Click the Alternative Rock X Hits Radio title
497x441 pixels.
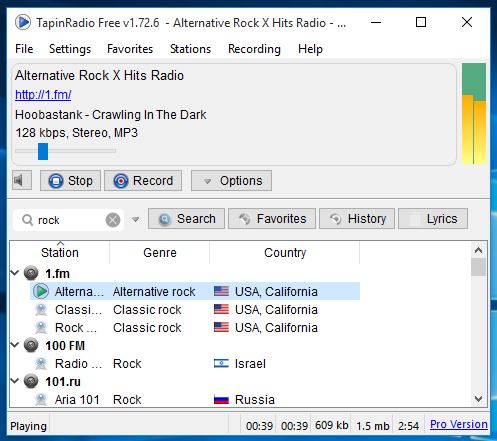click(x=99, y=75)
